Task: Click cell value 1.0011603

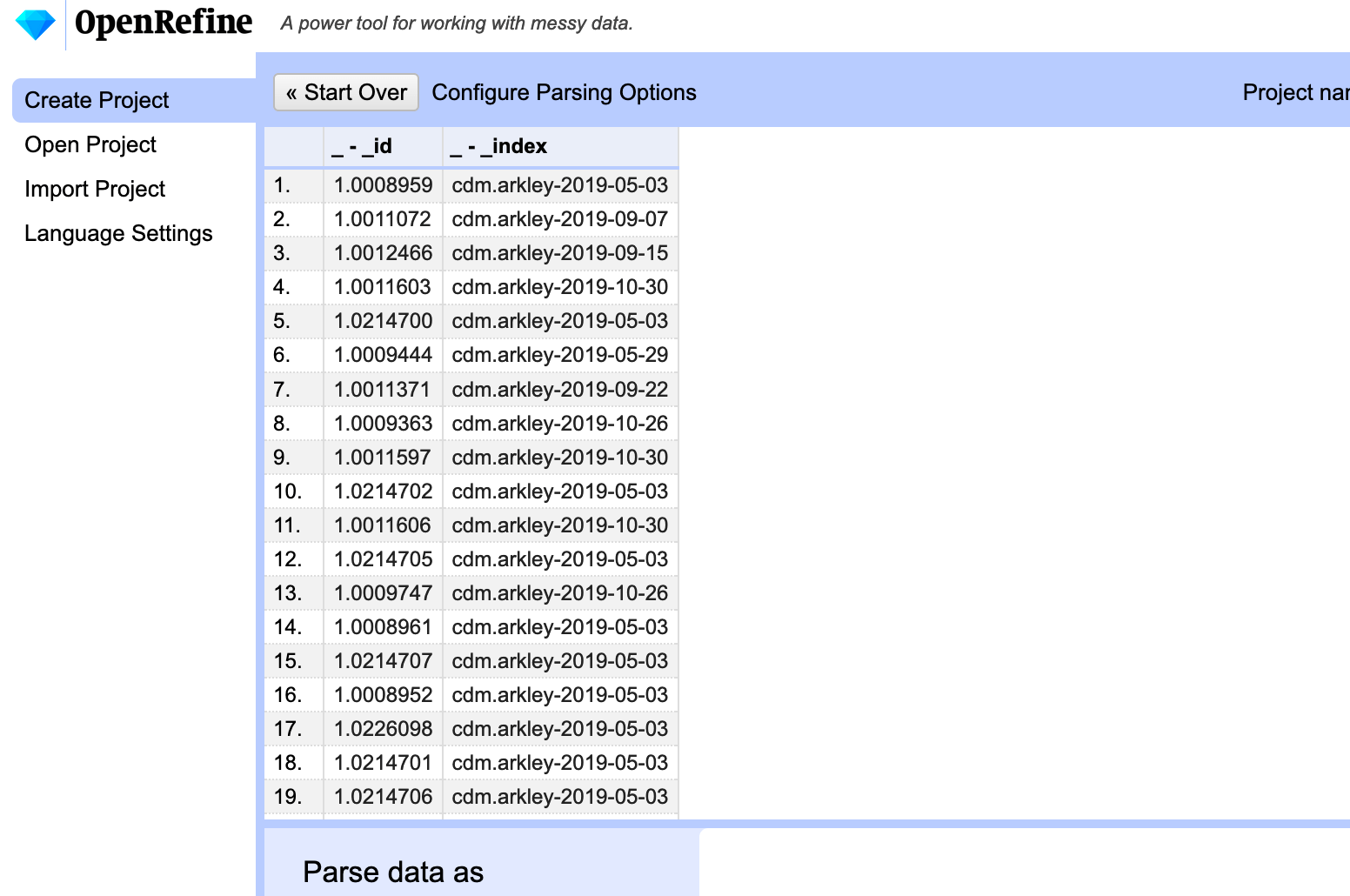Action: 383,287
